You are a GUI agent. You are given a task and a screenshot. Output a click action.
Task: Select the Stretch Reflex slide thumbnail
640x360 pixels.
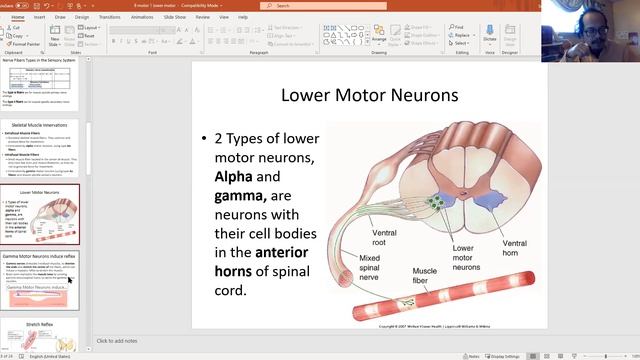40,336
